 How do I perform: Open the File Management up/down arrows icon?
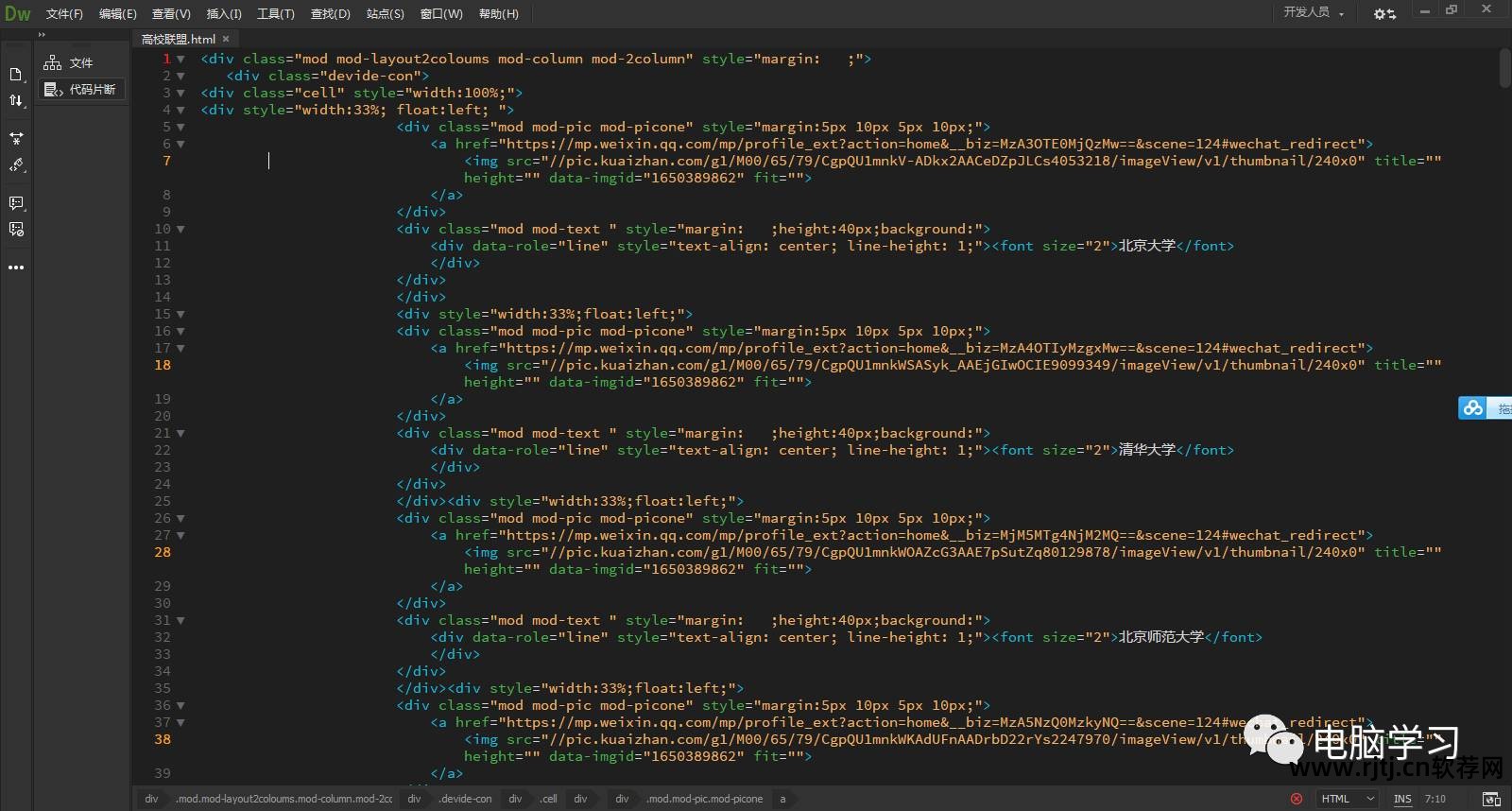16,100
